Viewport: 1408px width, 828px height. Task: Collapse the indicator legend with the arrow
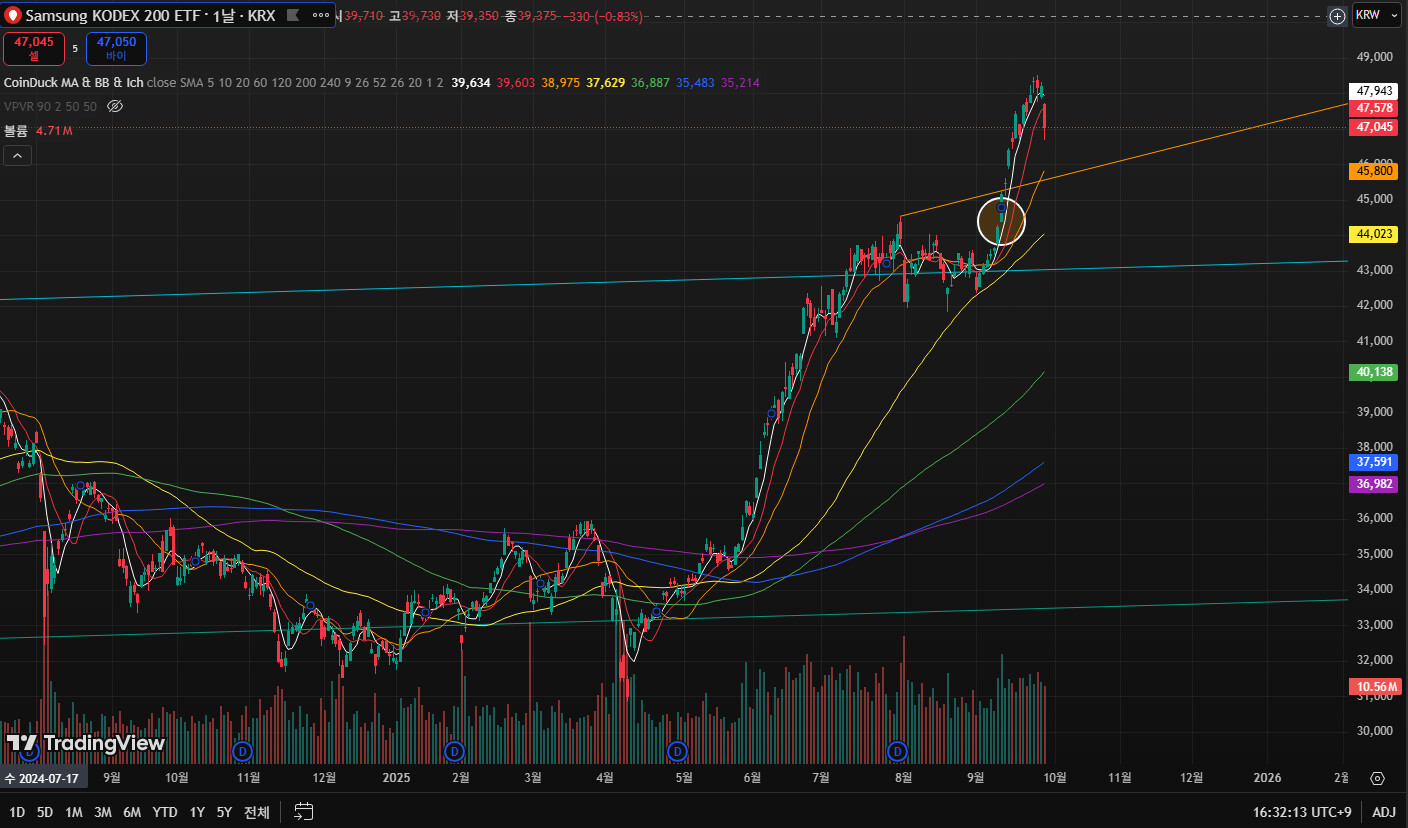pos(18,155)
